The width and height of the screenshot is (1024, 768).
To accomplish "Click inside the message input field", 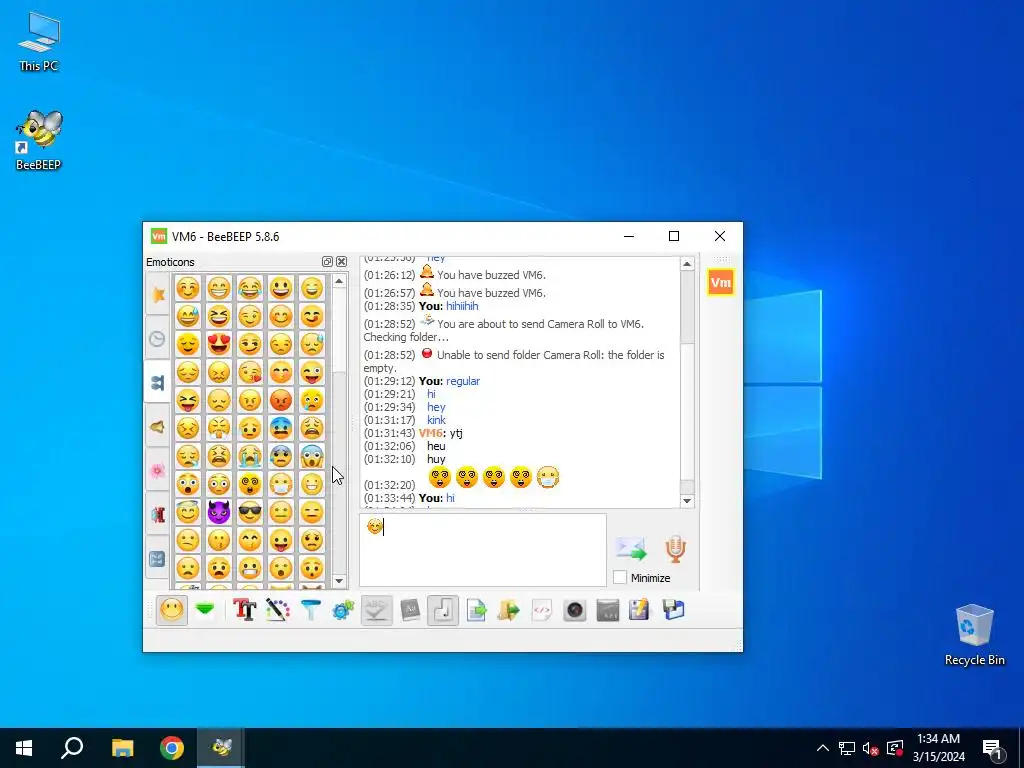I will pos(483,550).
